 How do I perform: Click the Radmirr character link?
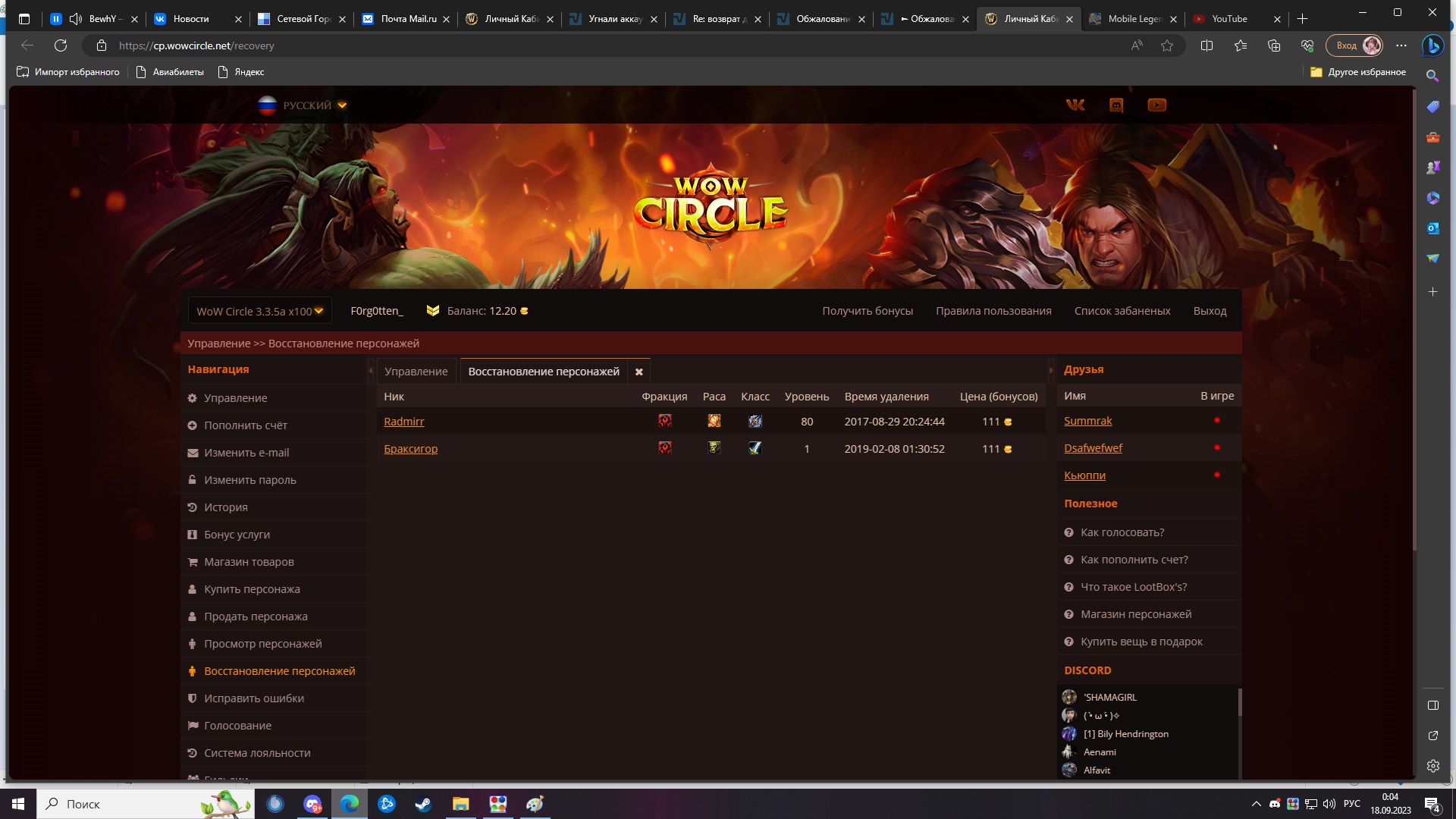point(403,422)
